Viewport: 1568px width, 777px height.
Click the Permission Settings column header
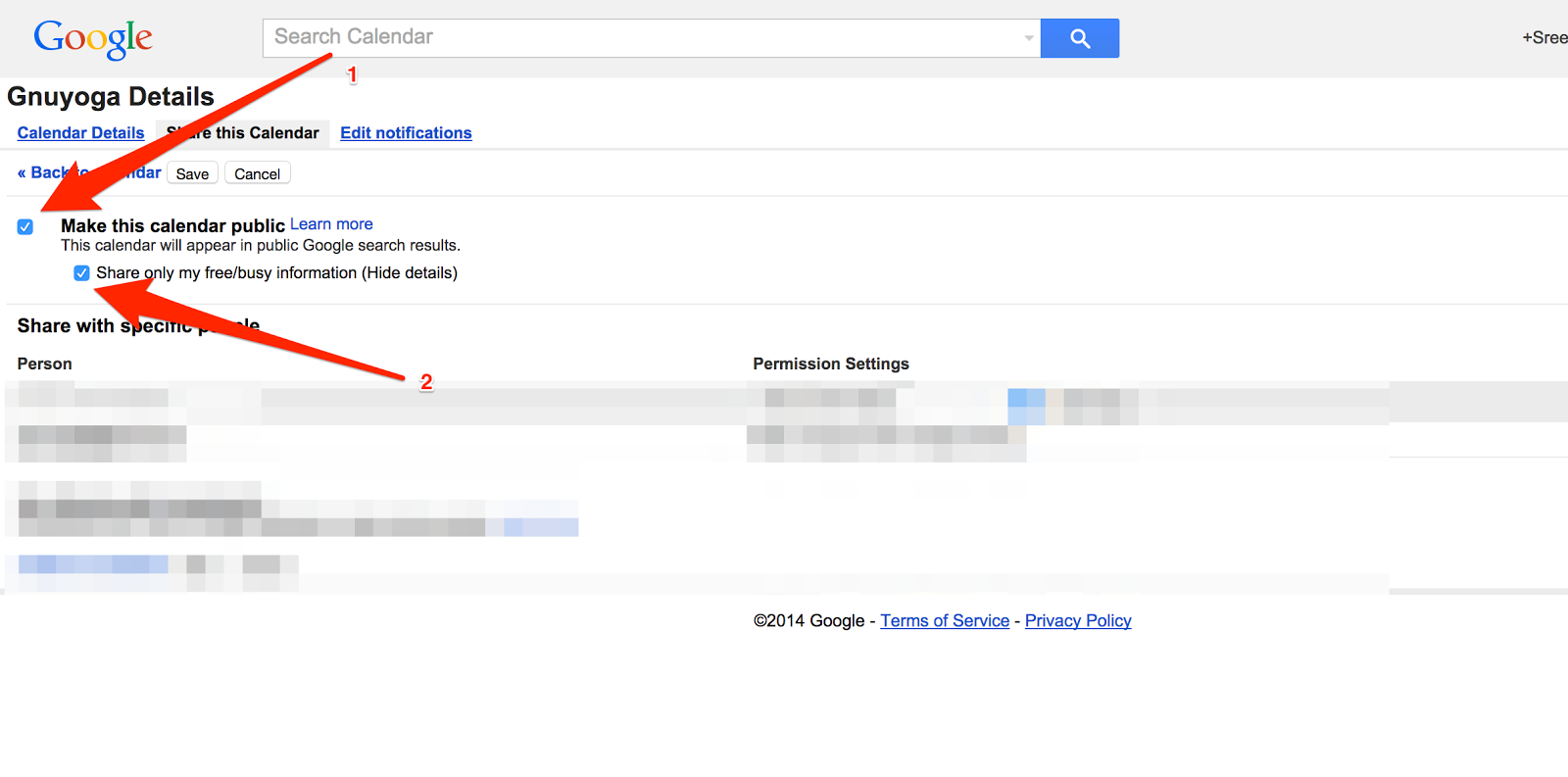tap(831, 364)
